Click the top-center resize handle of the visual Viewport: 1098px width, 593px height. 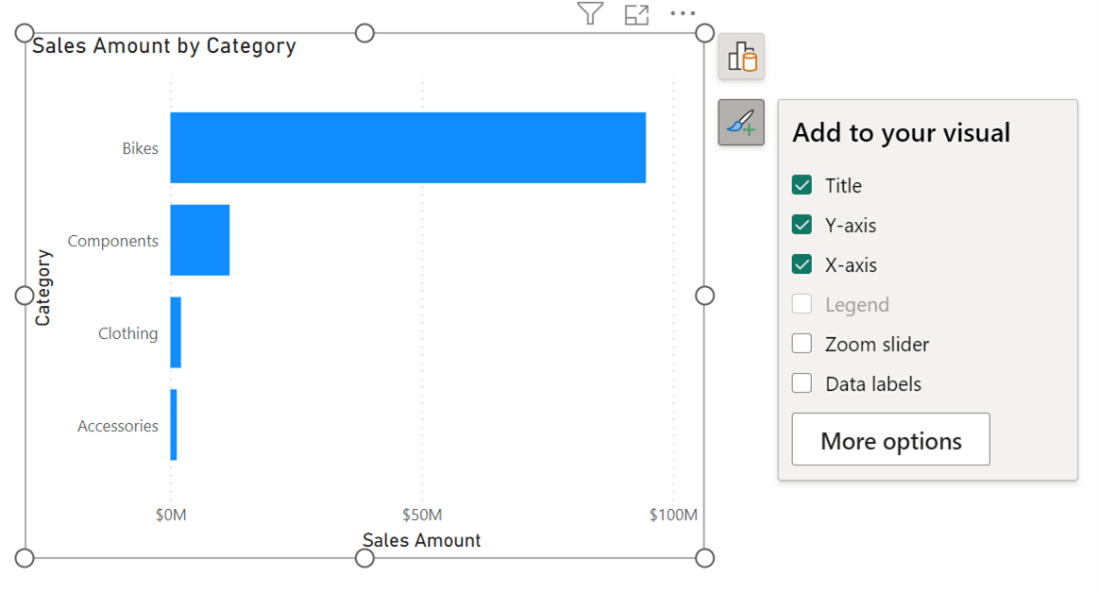pos(365,33)
